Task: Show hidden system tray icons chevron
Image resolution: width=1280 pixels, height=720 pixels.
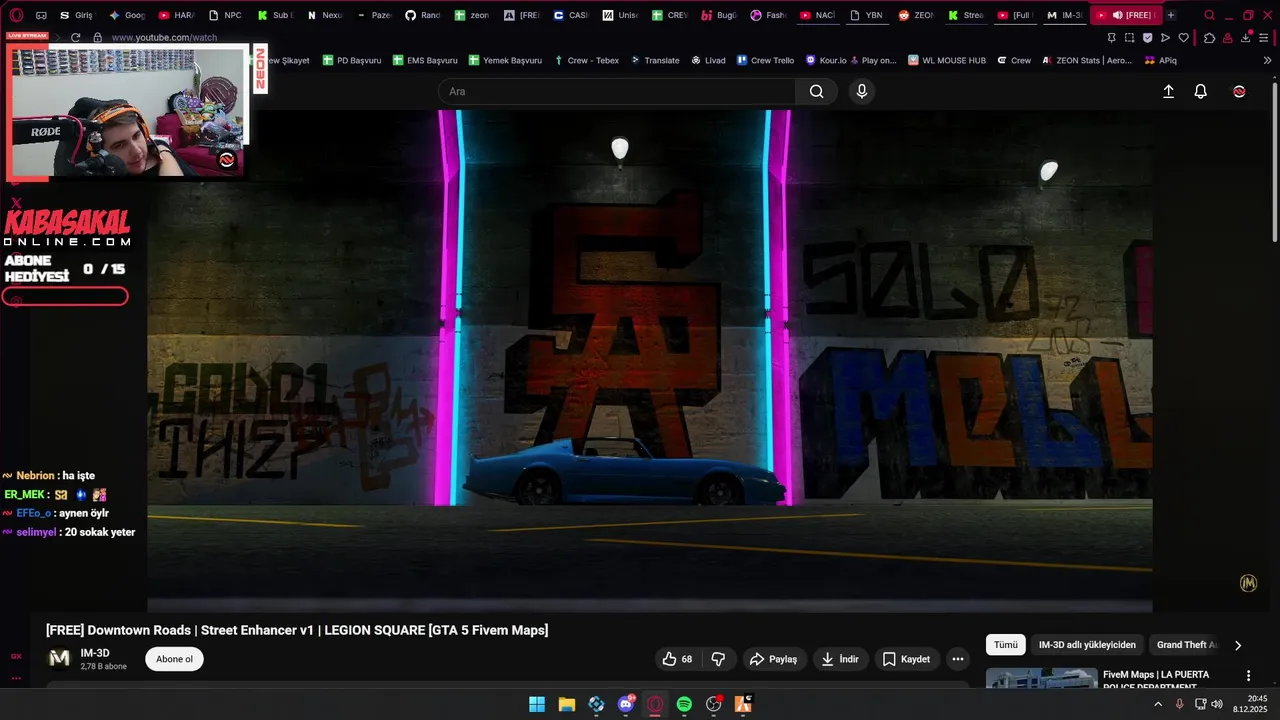Action: 1158,704
